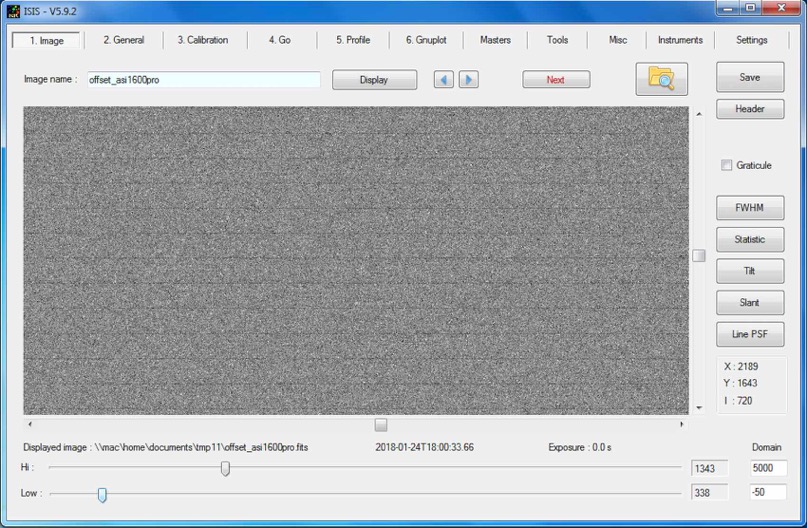Screen dimensions: 807x528
Task: Click the FWHM button
Action: click(x=750, y=207)
